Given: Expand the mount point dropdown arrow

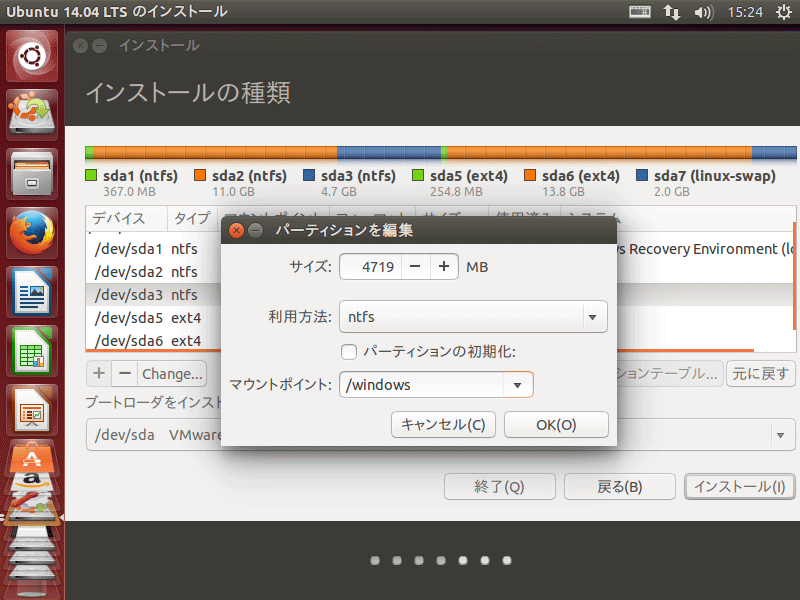Looking at the screenshot, I should (x=518, y=385).
